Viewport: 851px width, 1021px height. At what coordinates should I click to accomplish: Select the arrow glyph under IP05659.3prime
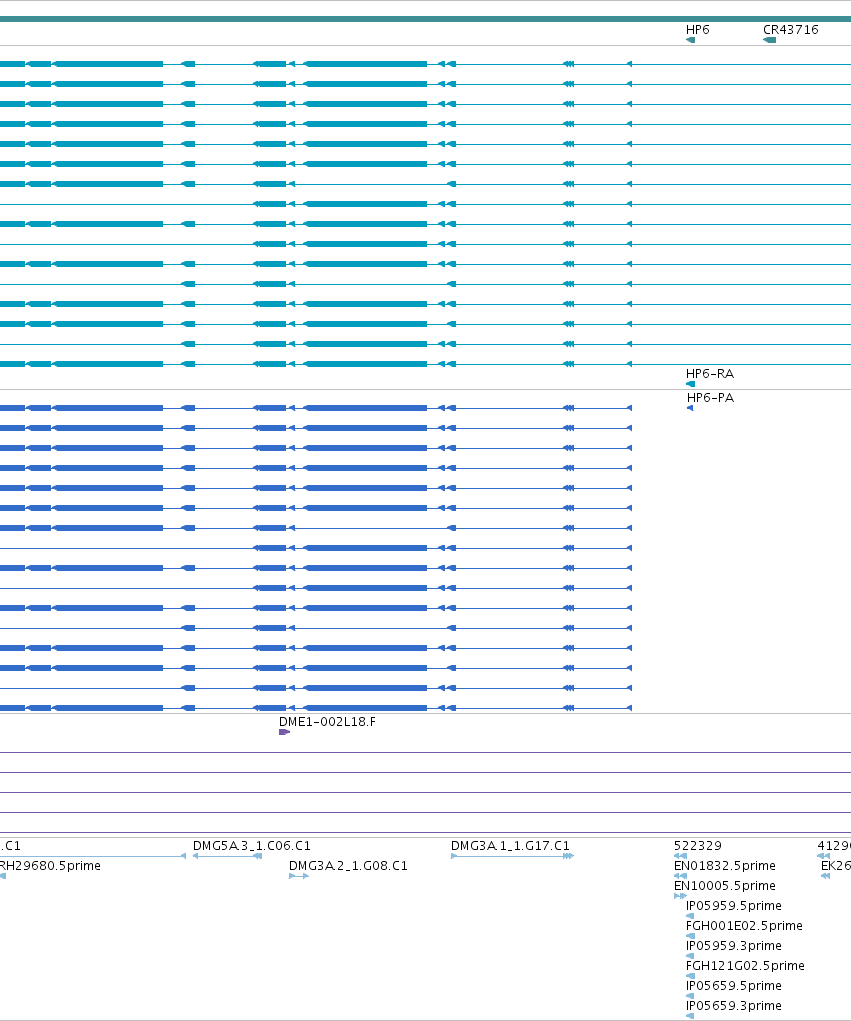[x=690, y=1016]
